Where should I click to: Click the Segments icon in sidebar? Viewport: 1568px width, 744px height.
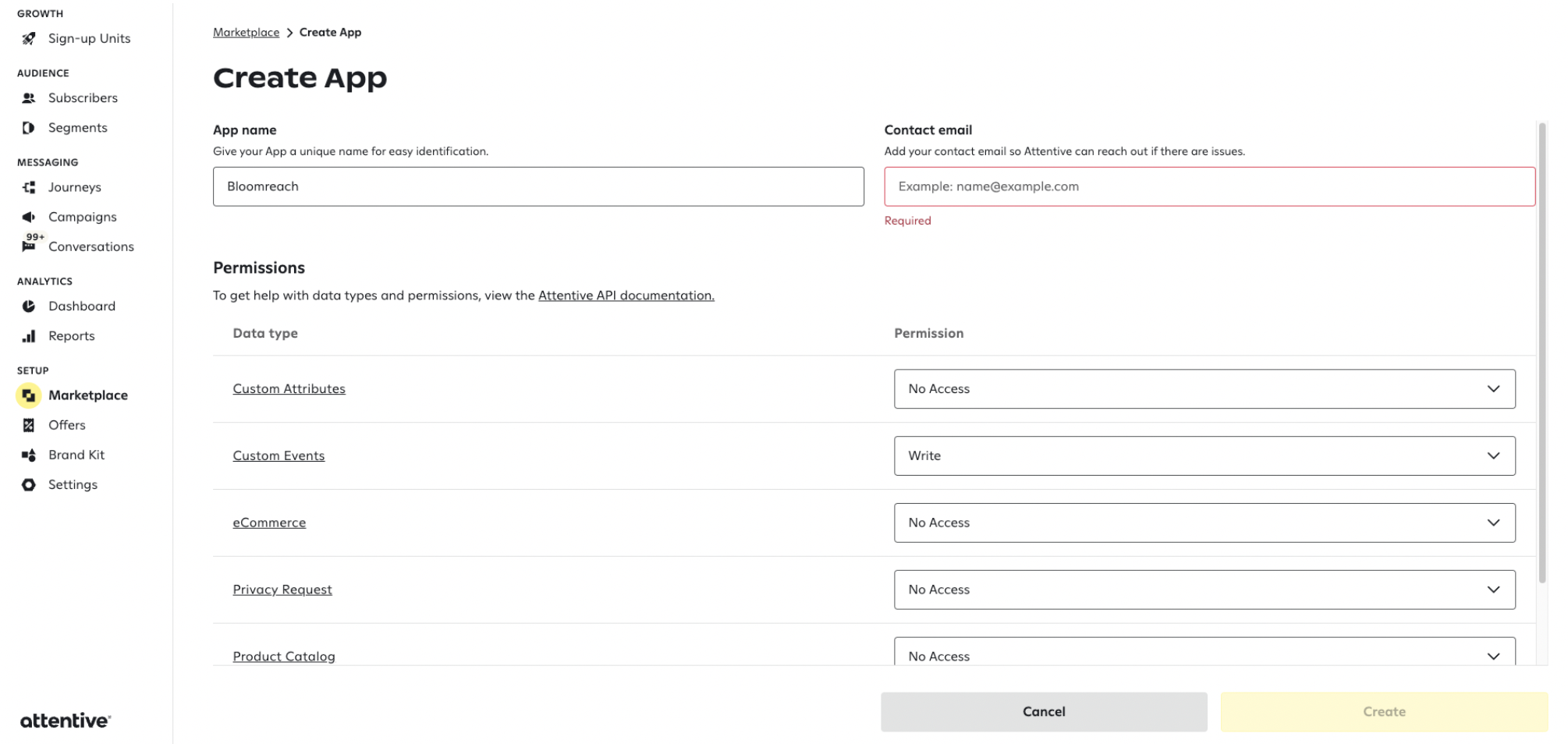point(29,127)
